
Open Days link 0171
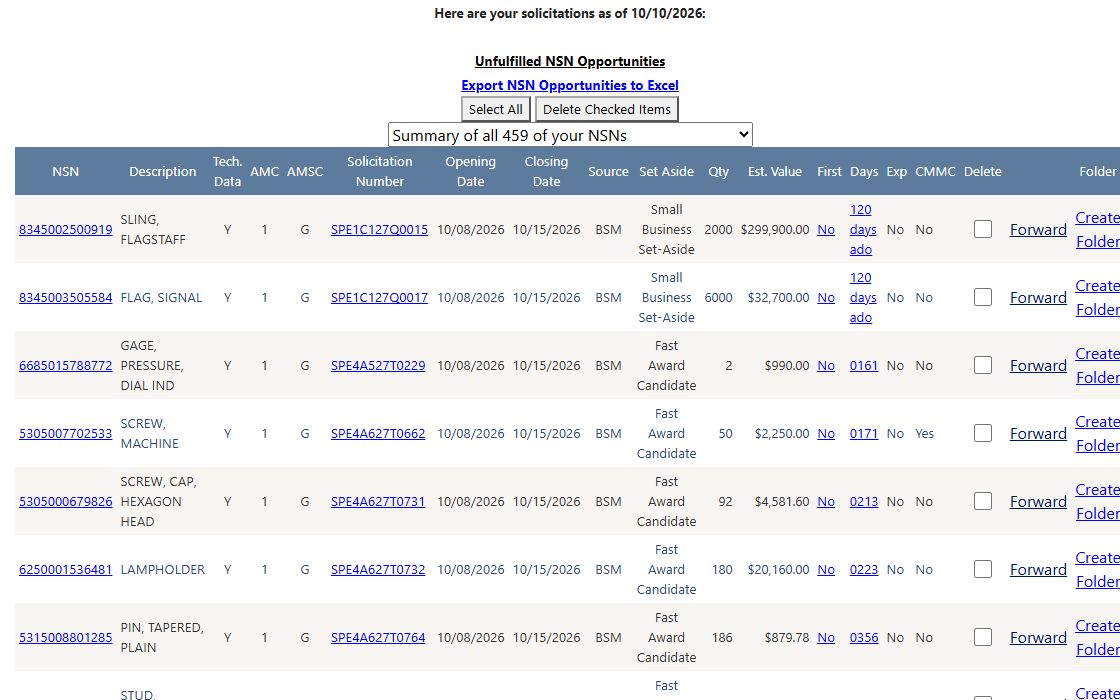[x=864, y=434]
